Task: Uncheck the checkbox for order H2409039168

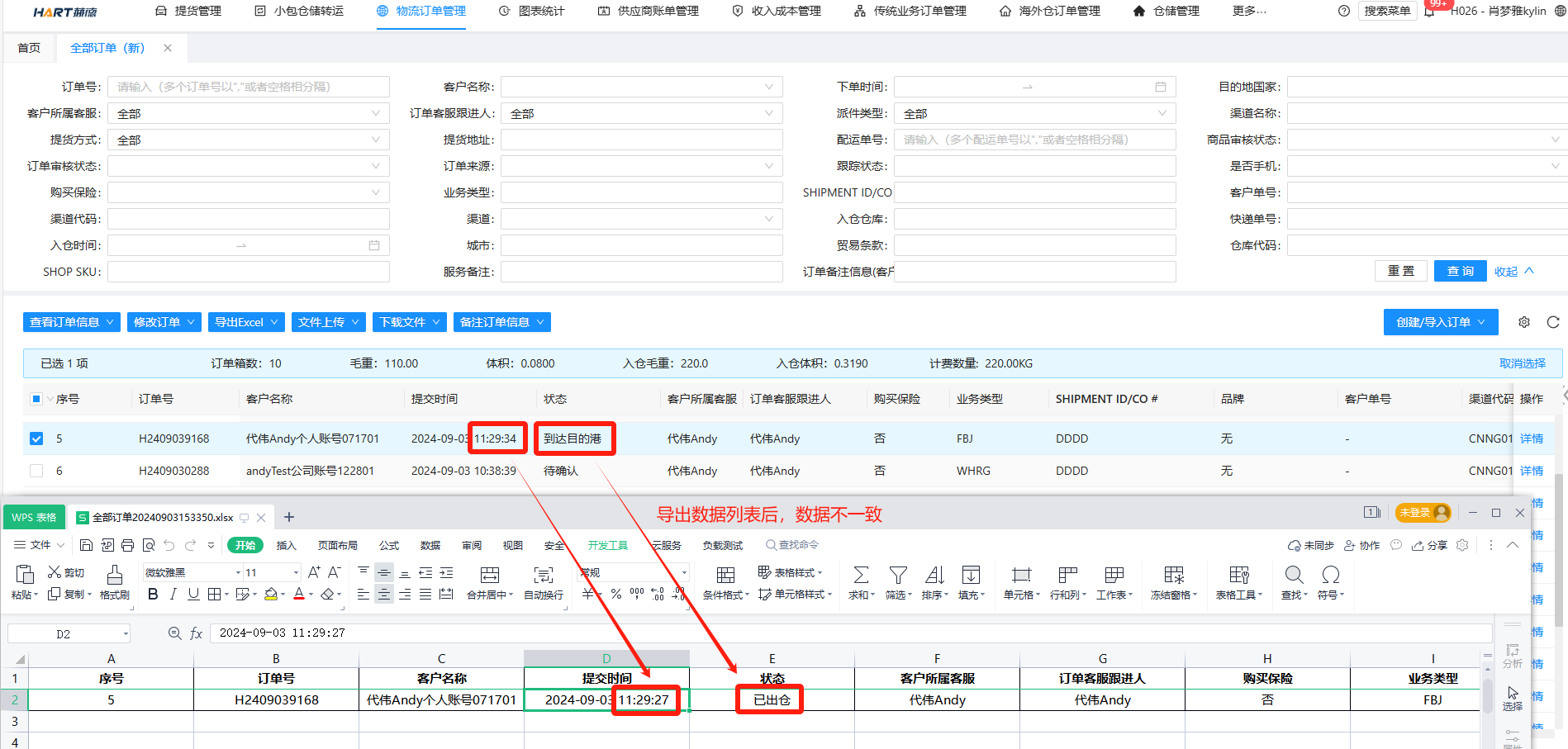Action: pyautogui.click(x=36, y=438)
